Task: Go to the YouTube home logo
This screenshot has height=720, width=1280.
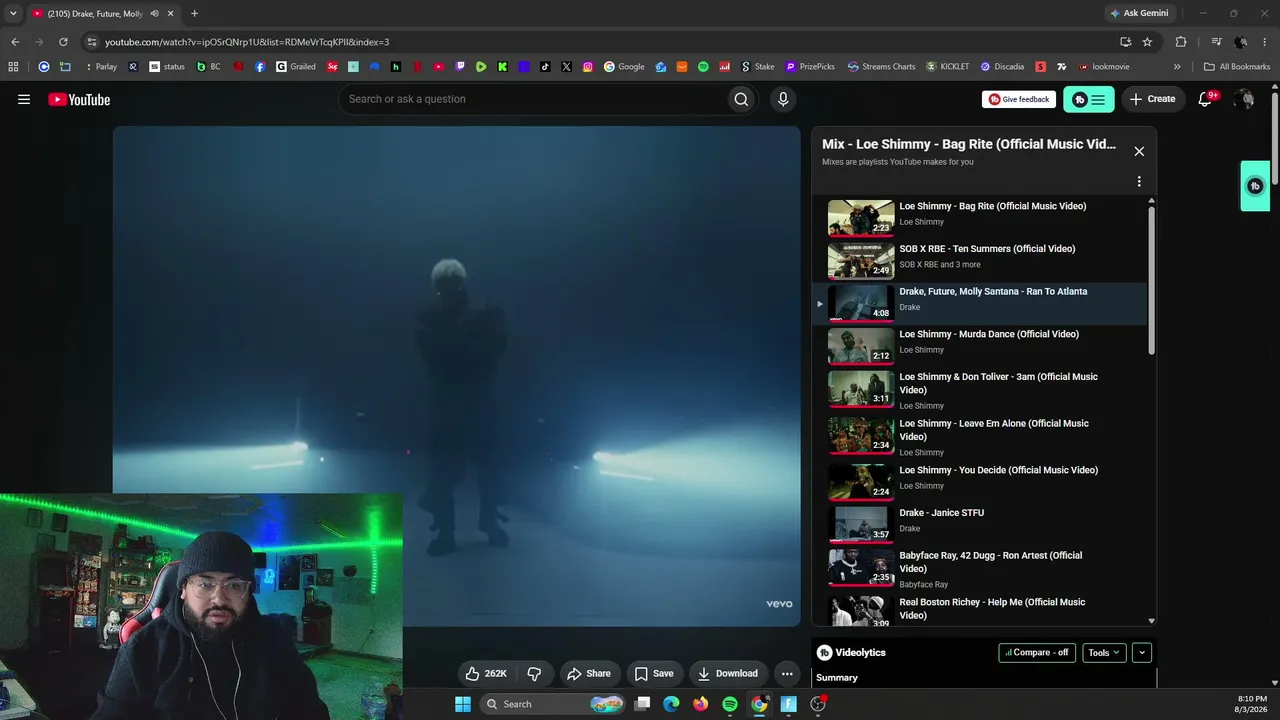Action: tap(79, 99)
